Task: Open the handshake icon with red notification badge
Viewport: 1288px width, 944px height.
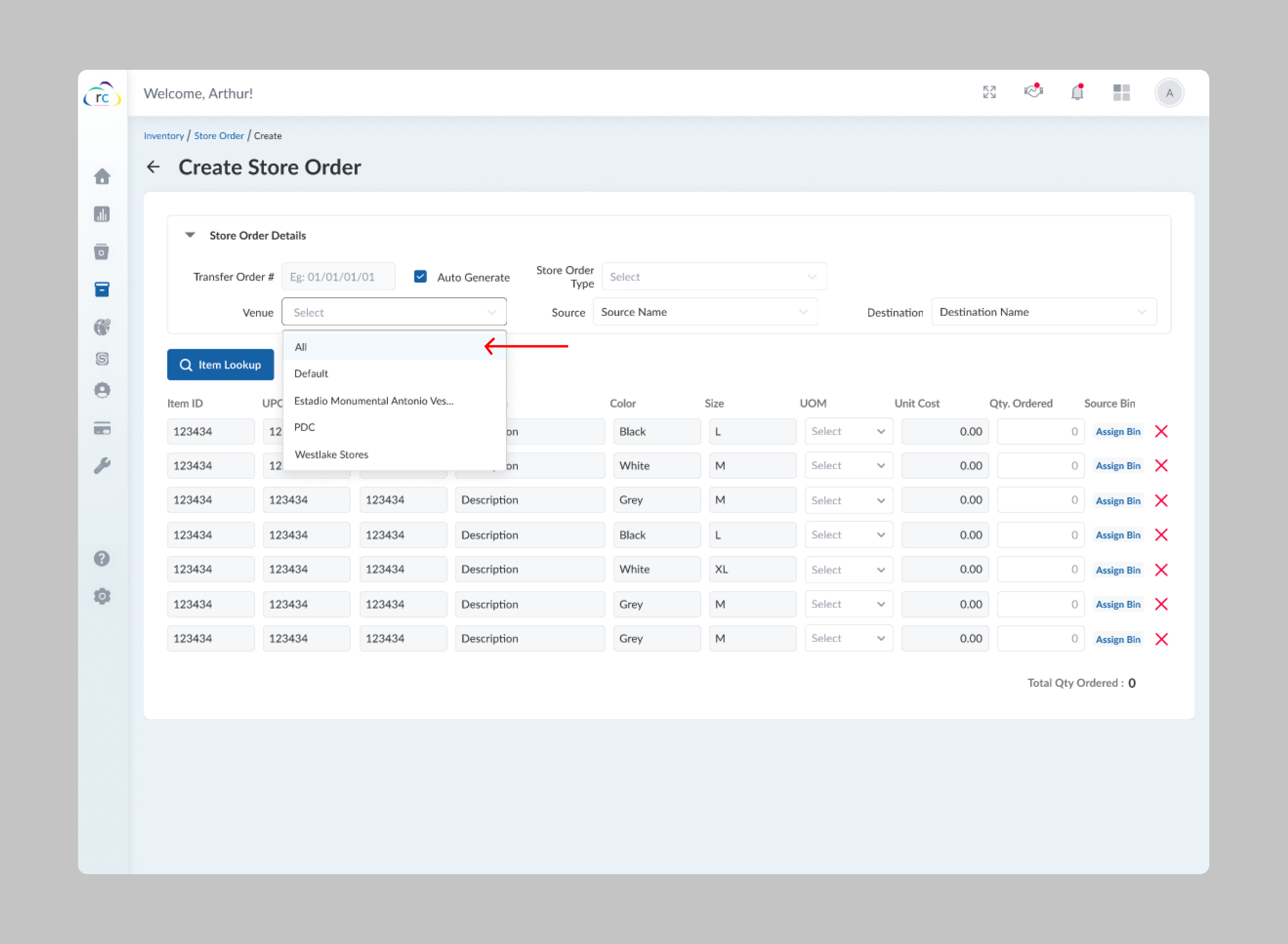Action: pos(1033,92)
